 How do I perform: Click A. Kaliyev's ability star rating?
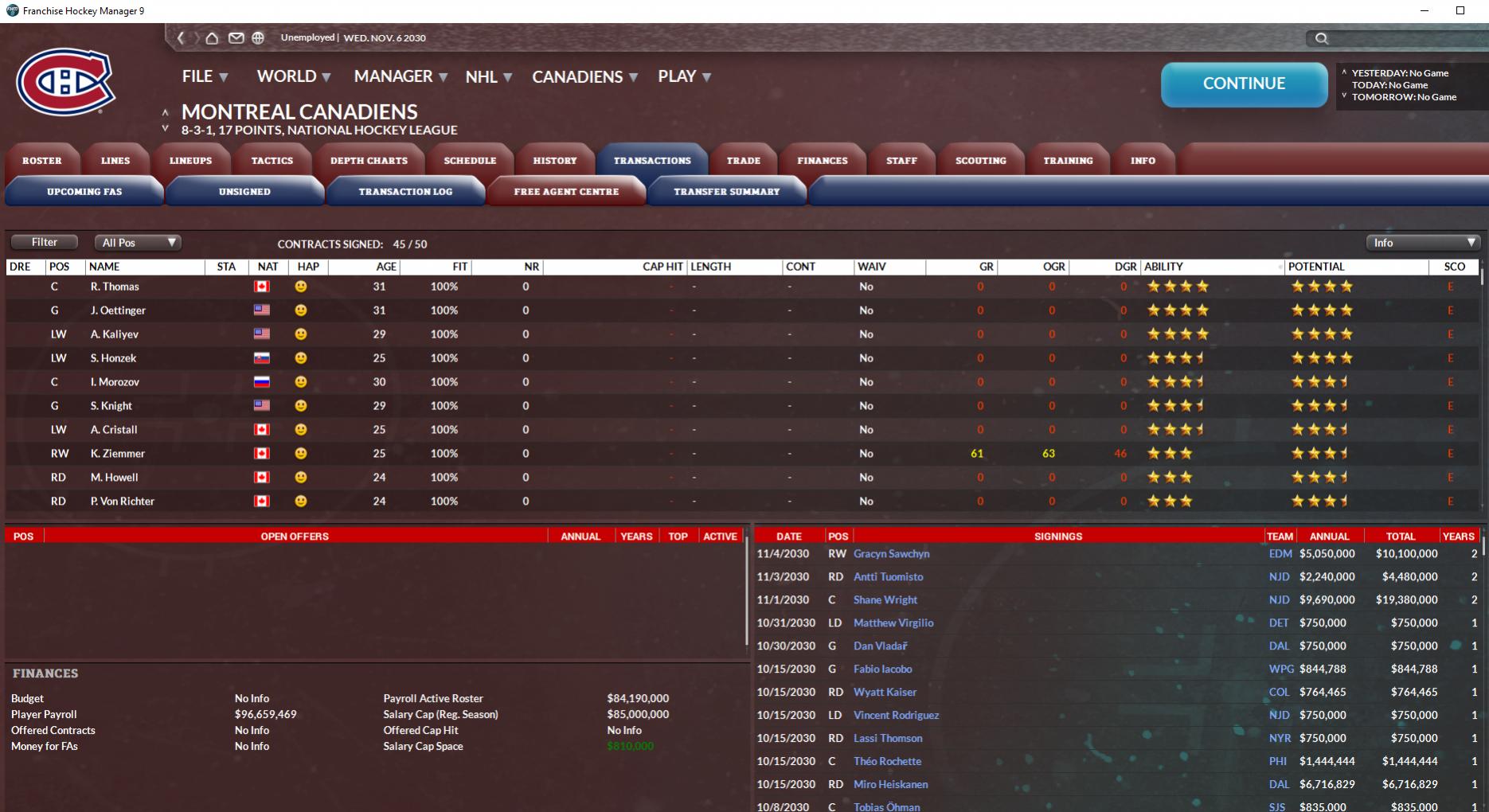tap(1178, 334)
